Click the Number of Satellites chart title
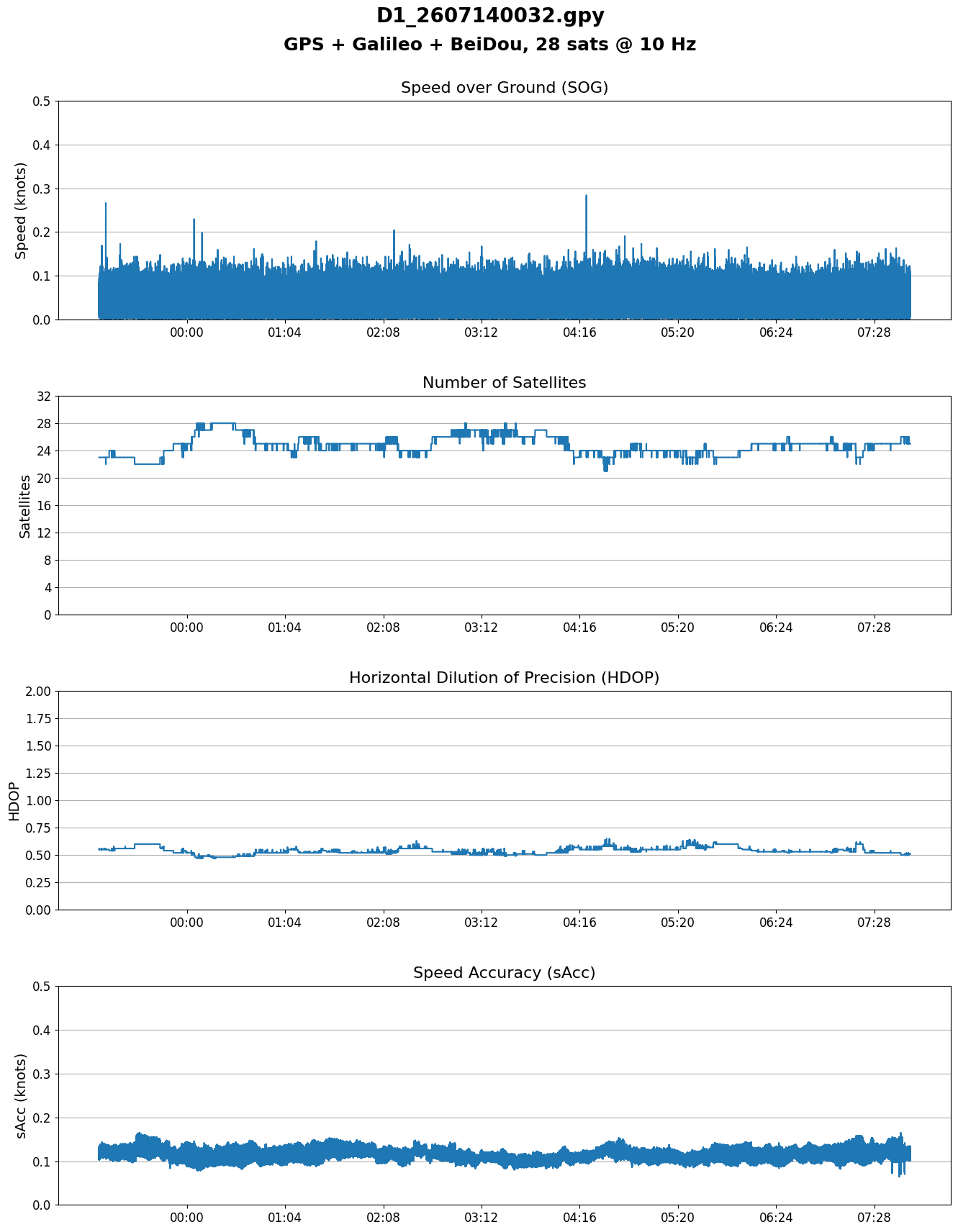This screenshot has height=1232, width=958. click(505, 383)
